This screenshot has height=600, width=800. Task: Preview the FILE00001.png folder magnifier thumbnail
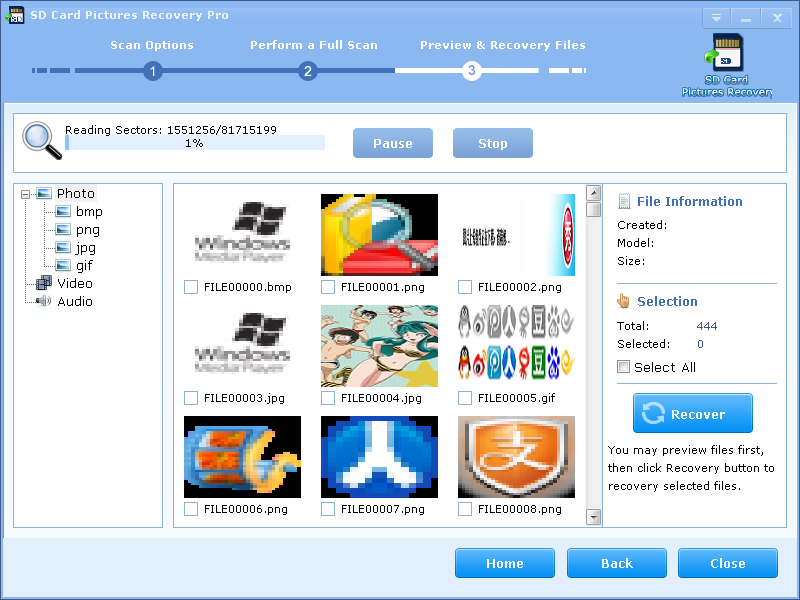click(x=379, y=235)
